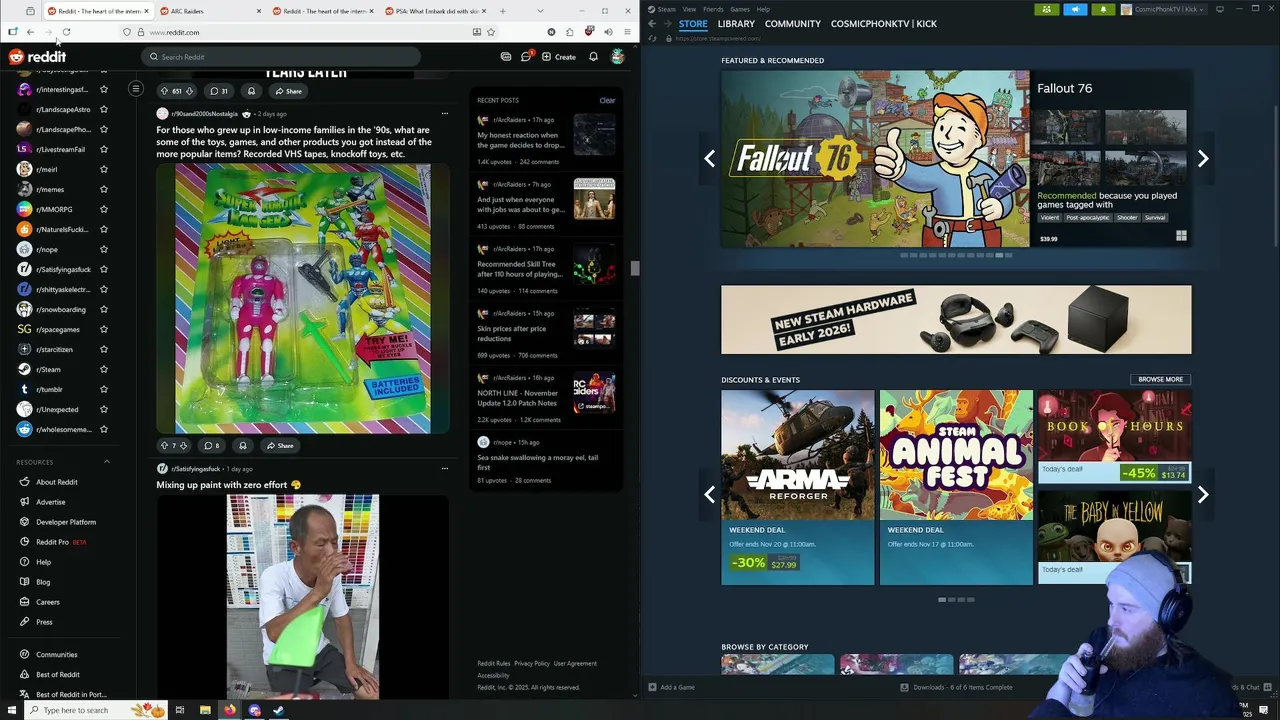Open the 31 comments on the first post
Viewport: 1280px width, 720px height.
[x=218, y=91]
